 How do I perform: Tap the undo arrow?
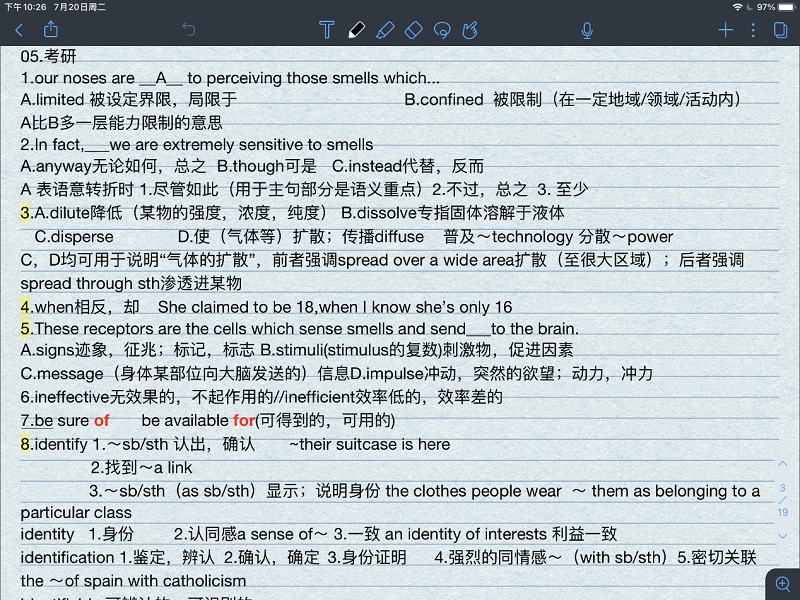pos(189,30)
